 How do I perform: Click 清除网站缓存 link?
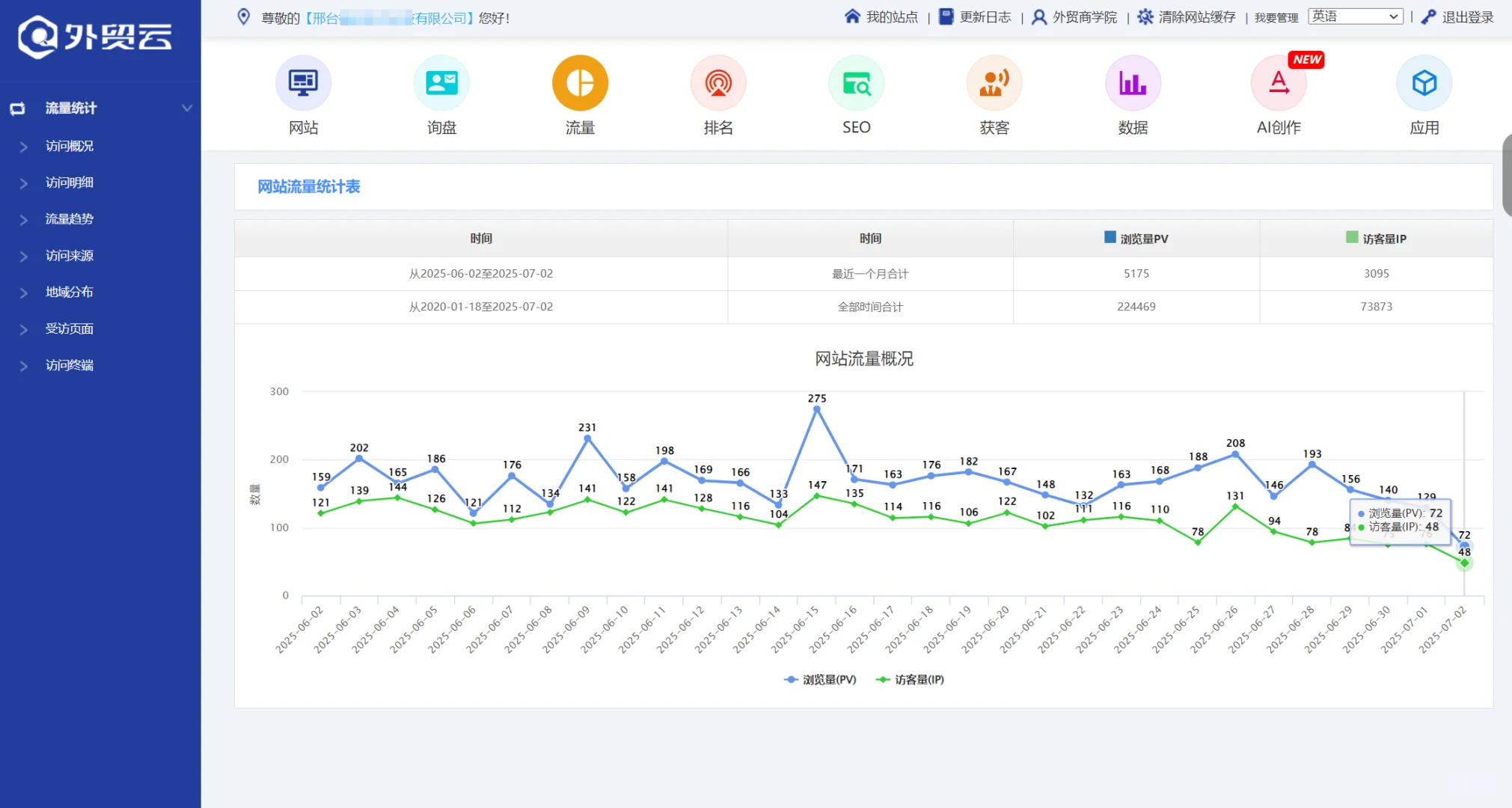1197,17
